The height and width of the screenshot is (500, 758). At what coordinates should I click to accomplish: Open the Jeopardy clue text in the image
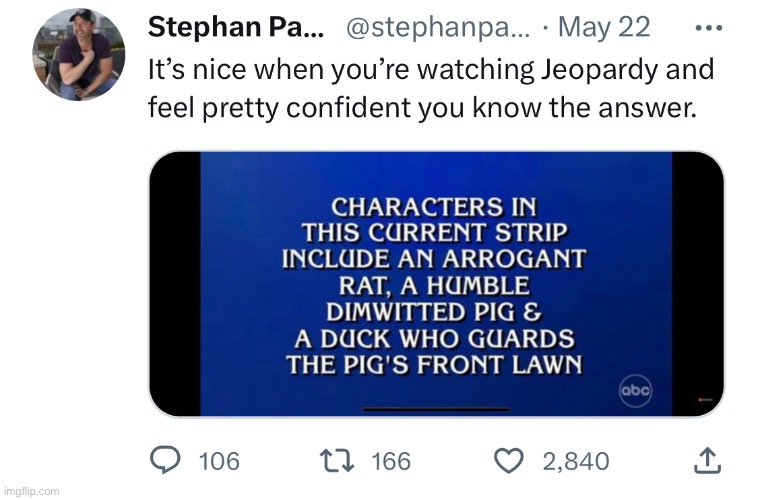point(434,285)
